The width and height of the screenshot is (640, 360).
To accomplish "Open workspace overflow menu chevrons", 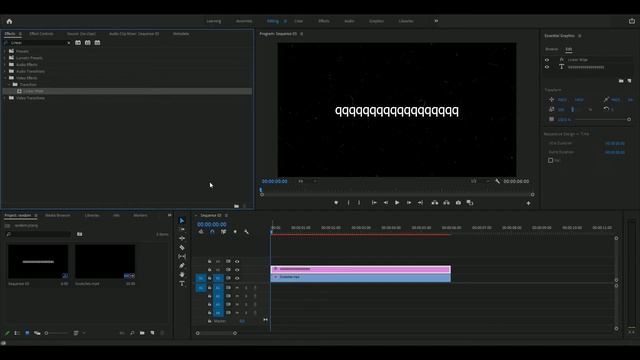I will coord(436,21).
